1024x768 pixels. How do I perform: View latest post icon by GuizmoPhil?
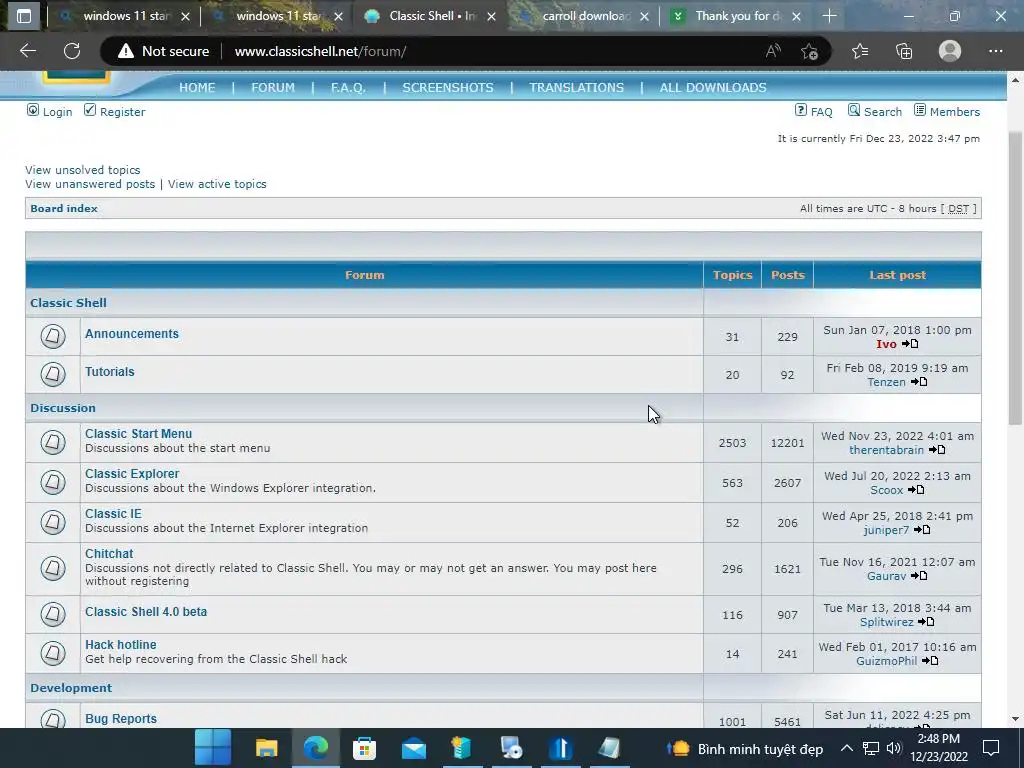(930, 661)
